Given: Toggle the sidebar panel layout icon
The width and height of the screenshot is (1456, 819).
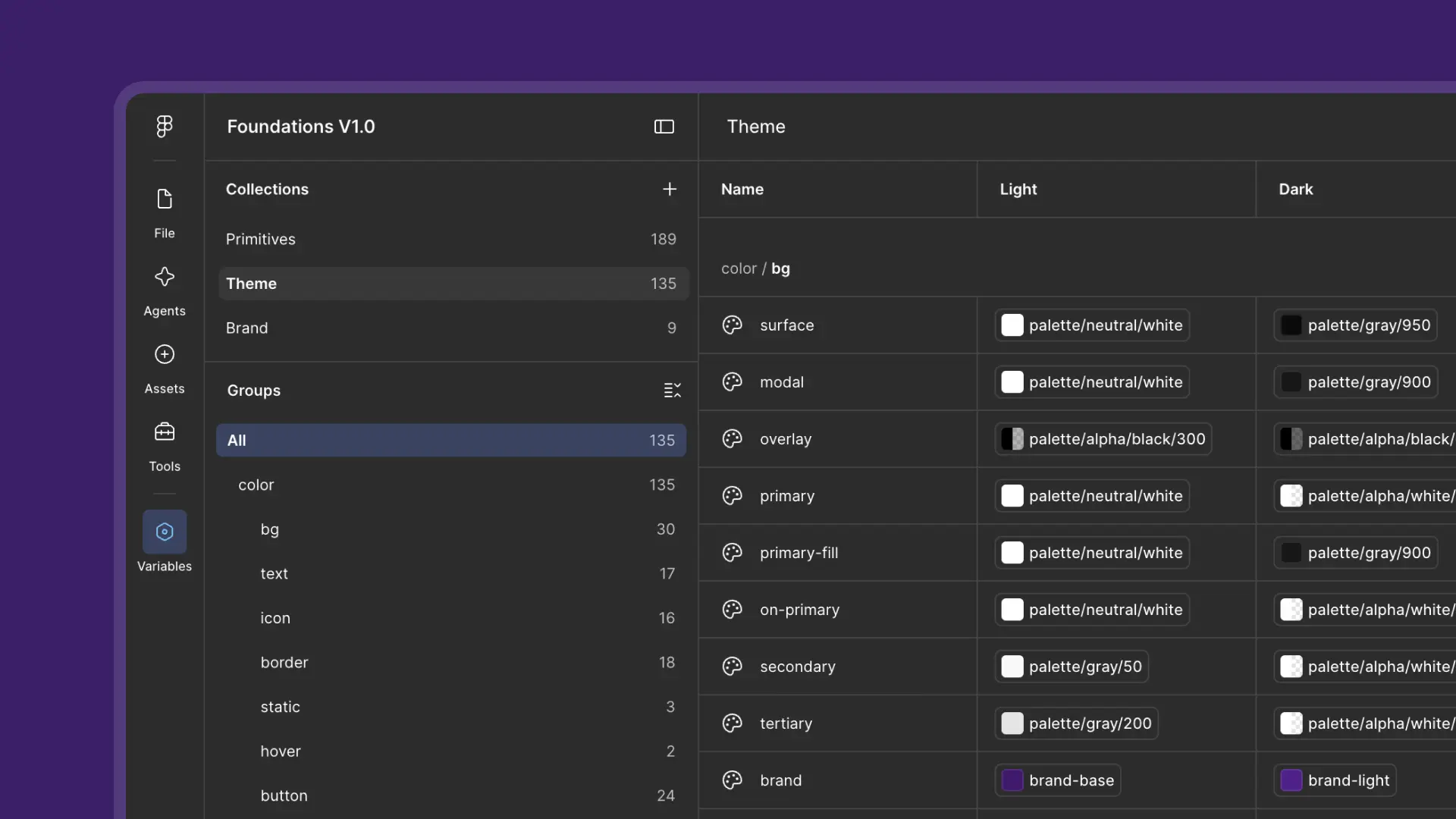Looking at the screenshot, I should (x=664, y=127).
